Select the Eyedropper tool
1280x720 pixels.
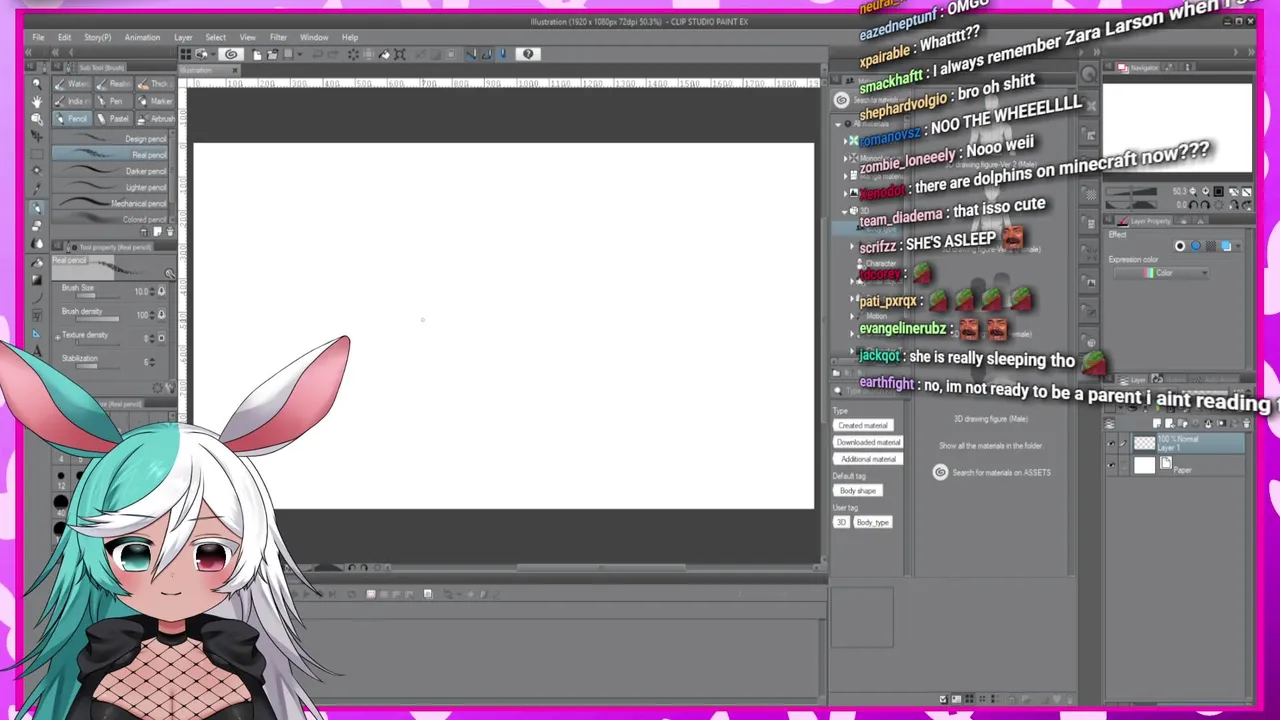click(37, 188)
